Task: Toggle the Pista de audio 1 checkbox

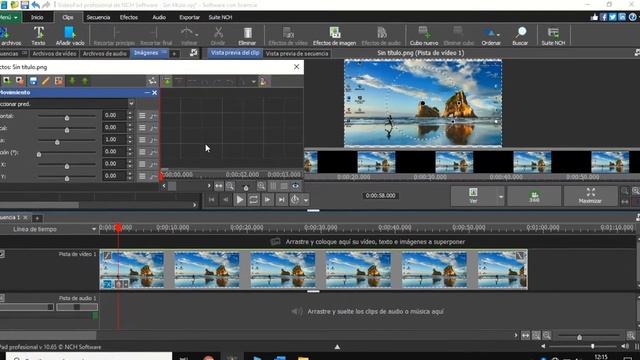Action: [2, 298]
